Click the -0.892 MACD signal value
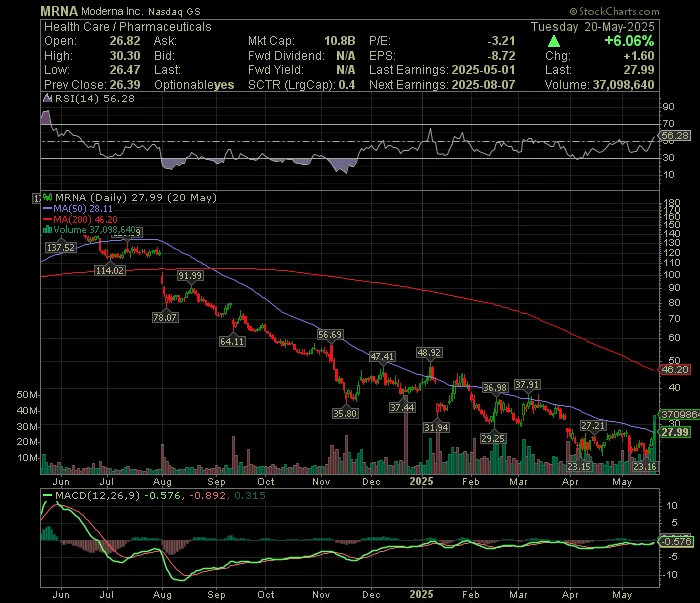The width and height of the screenshot is (700, 603). point(208,496)
